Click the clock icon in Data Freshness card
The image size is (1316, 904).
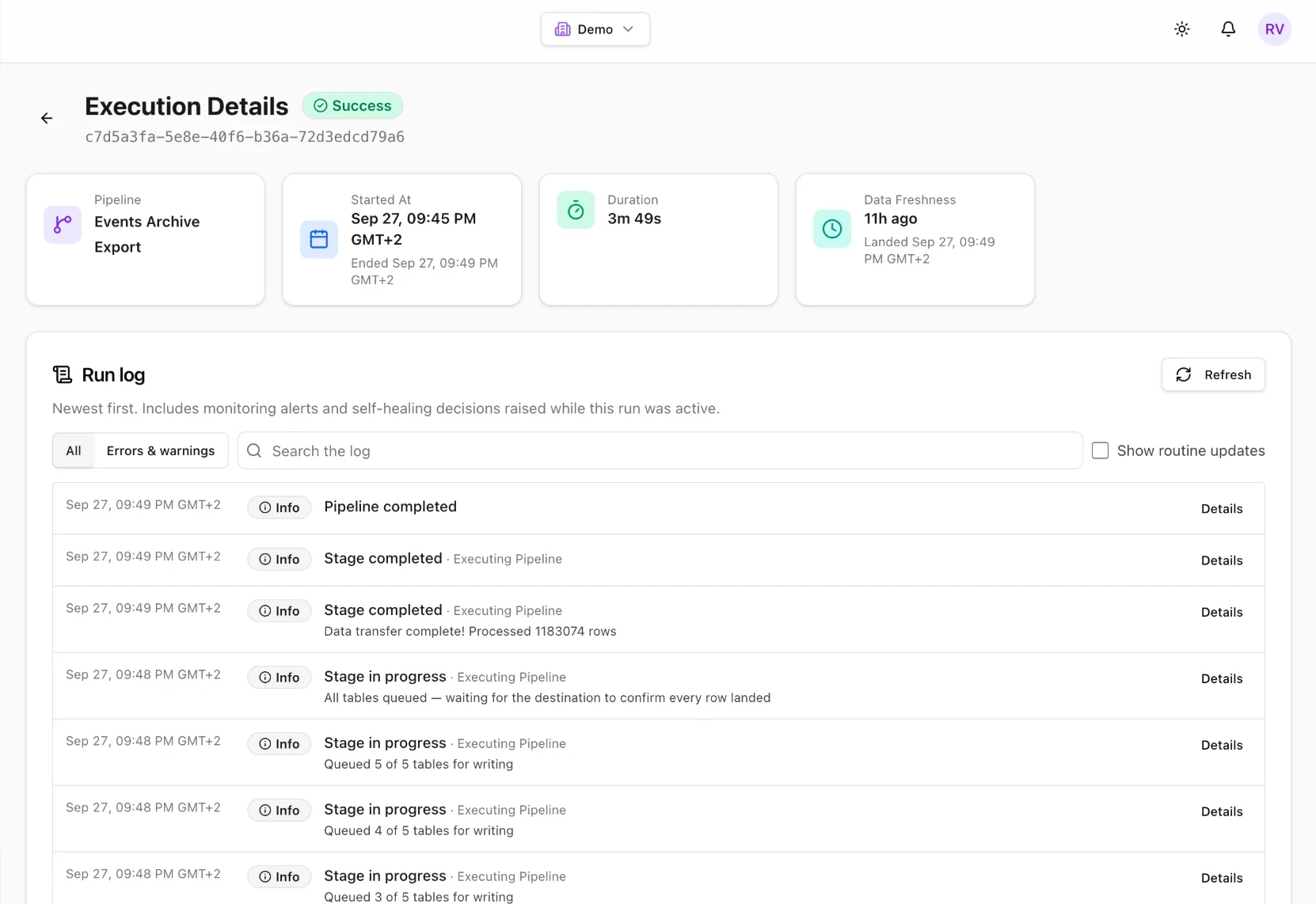[x=832, y=229]
